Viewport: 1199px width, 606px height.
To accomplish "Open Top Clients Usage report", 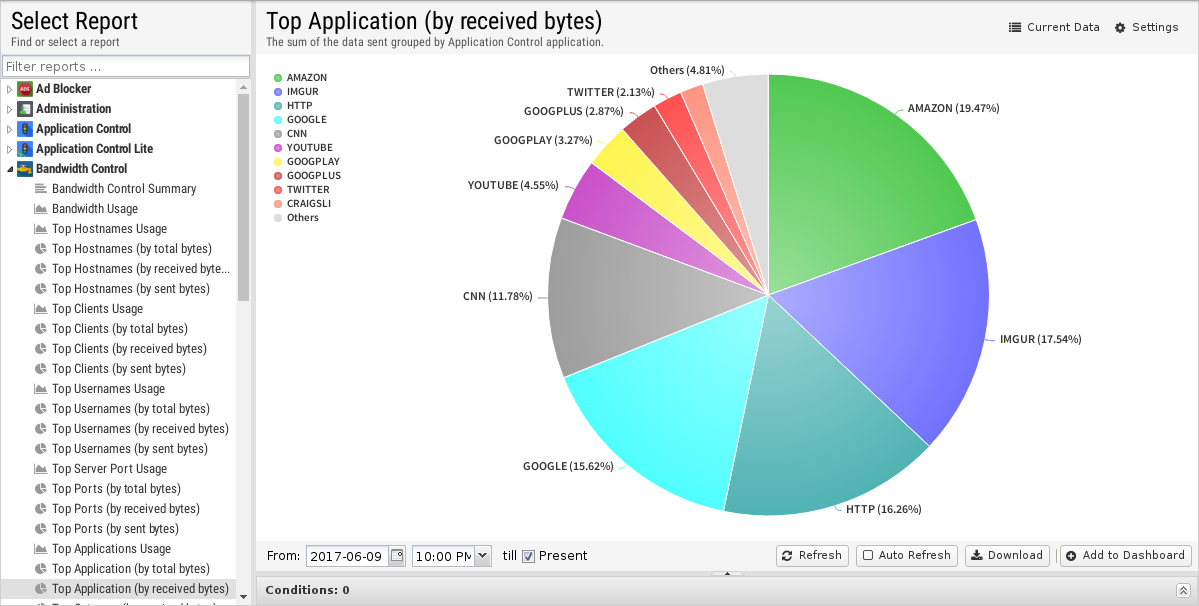I will (x=97, y=309).
